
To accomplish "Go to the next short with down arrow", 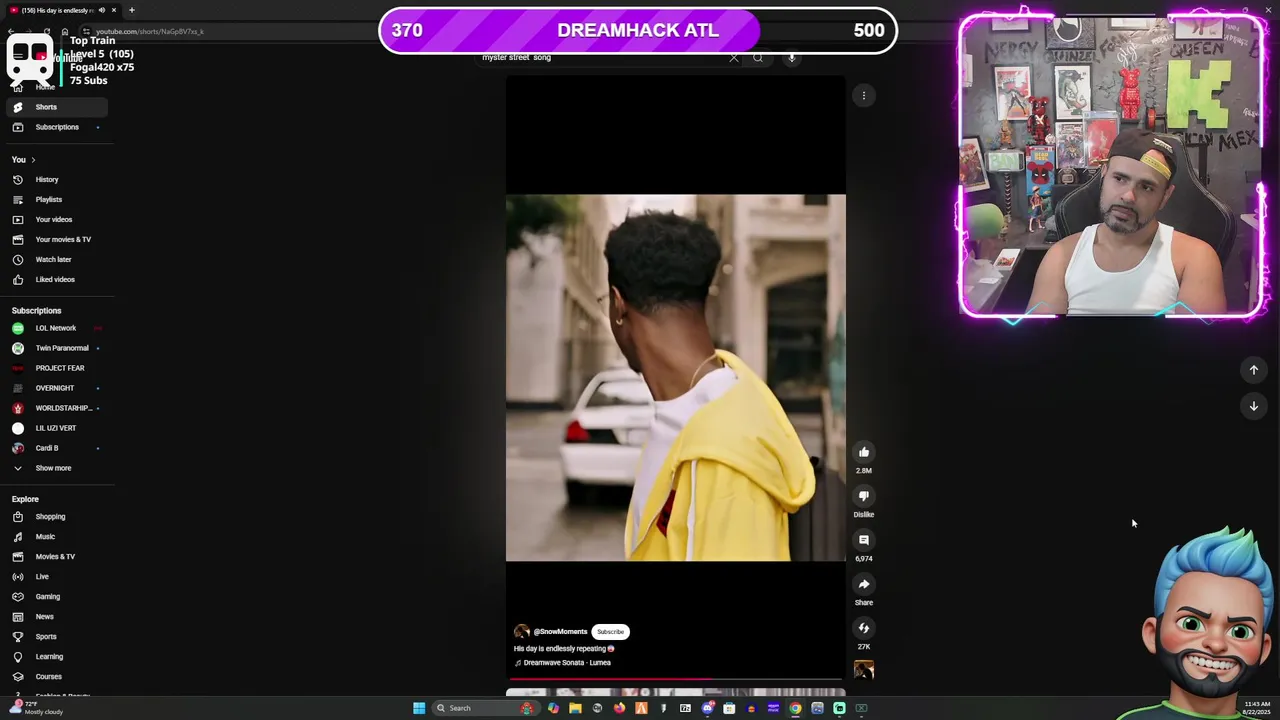I will (x=1254, y=406).
